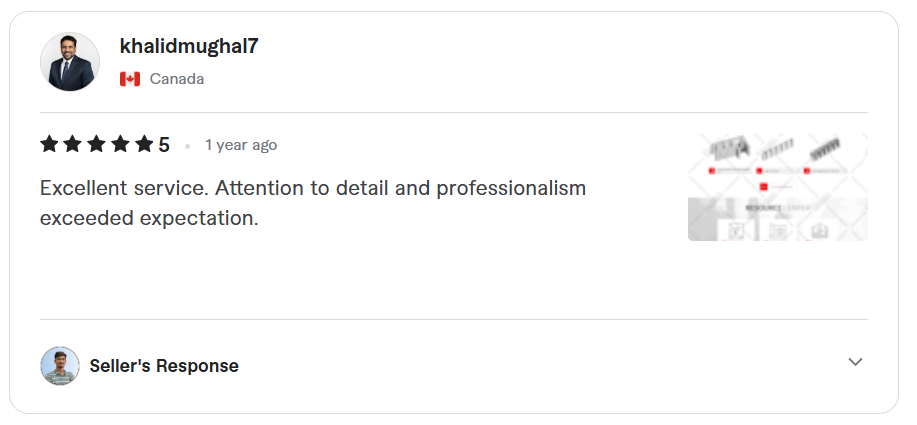
Task: Click the second rating star
Action: click(x=73, y=145)
